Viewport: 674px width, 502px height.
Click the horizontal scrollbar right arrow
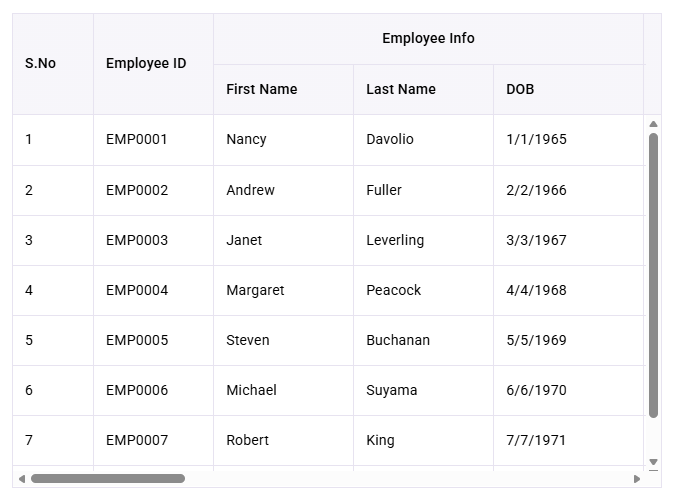[637, 479]
